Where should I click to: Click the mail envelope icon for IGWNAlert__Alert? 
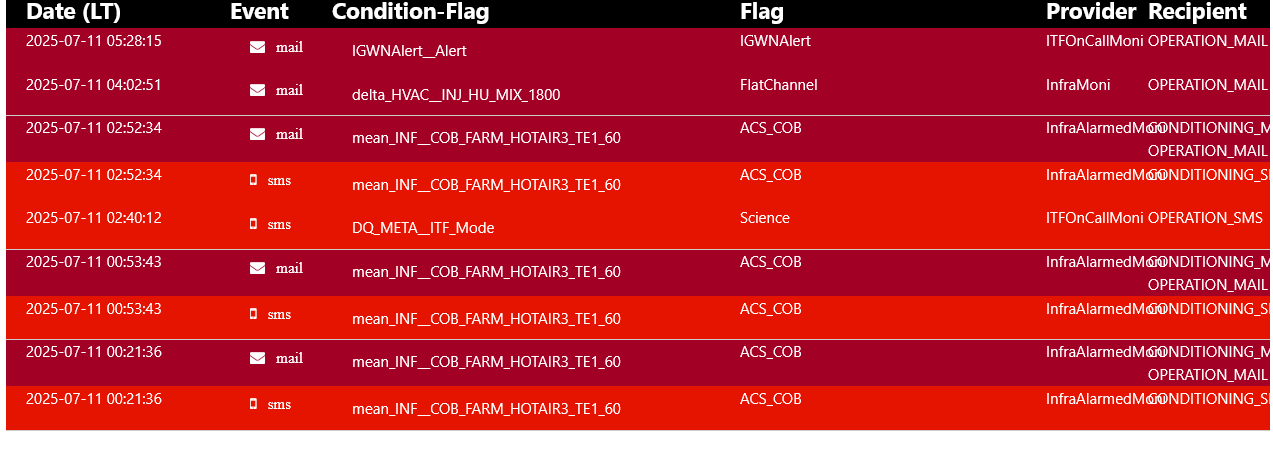pos(257,47)
